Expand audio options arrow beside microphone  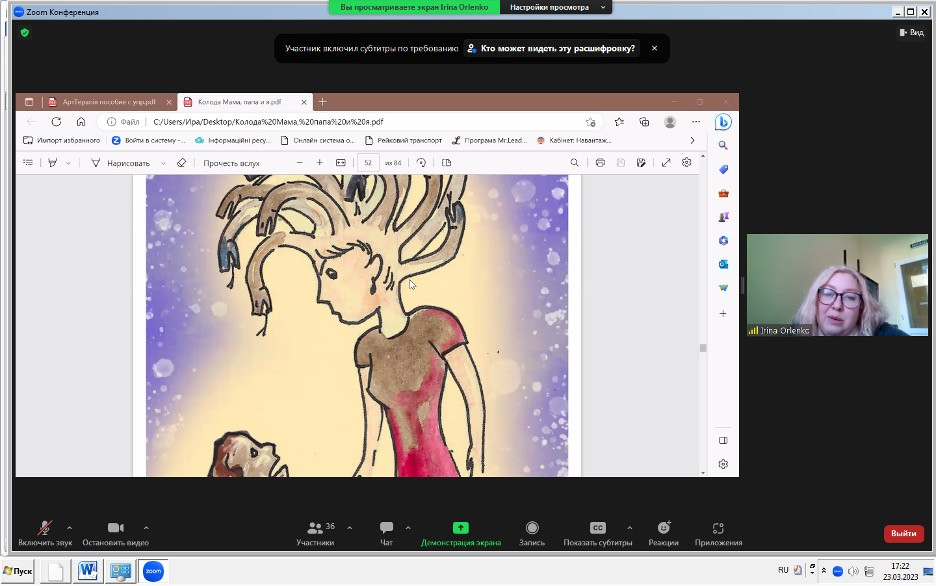(69, 527)
